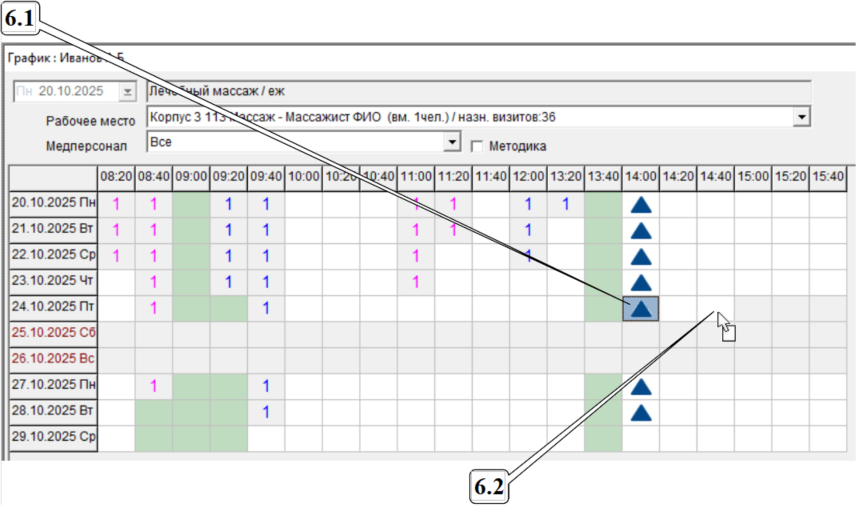This screenshot has height=506, width=858.
Task: Click the 14:00 triangle on 22.10.2025 Ср
Action: coord(641,257)
